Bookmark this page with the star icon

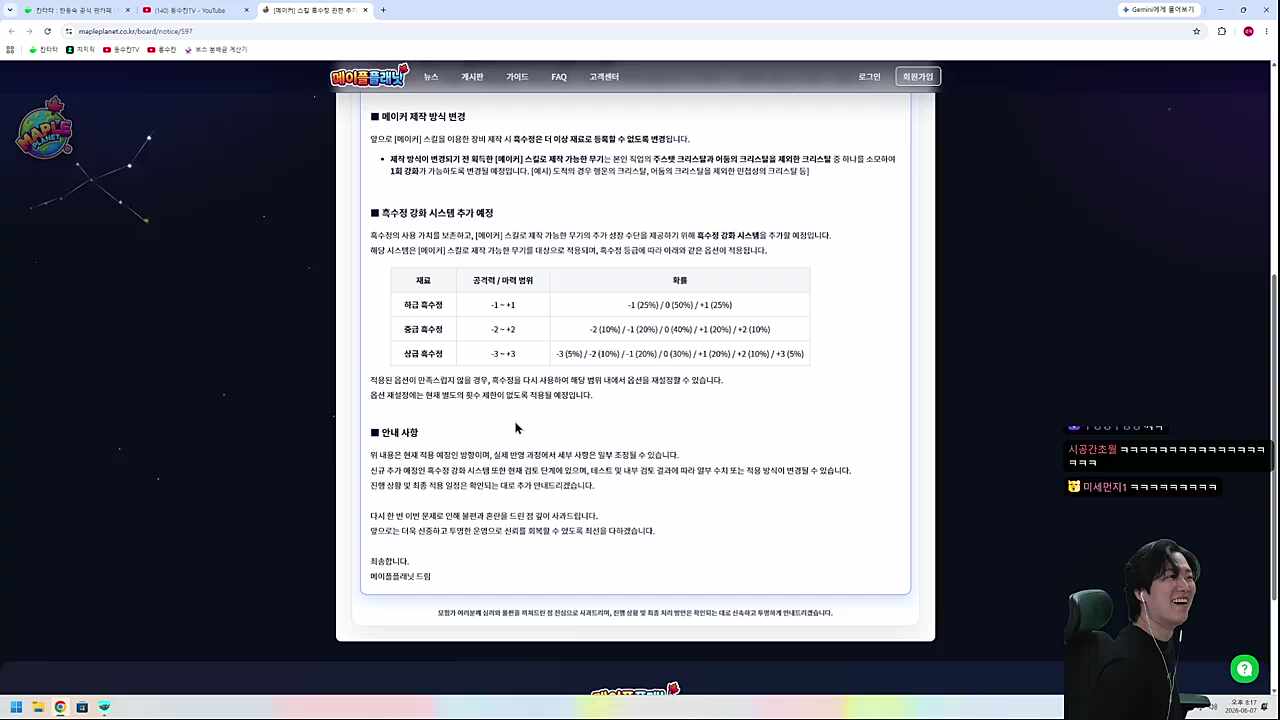pyautogui.click(x=1196, y=31)
